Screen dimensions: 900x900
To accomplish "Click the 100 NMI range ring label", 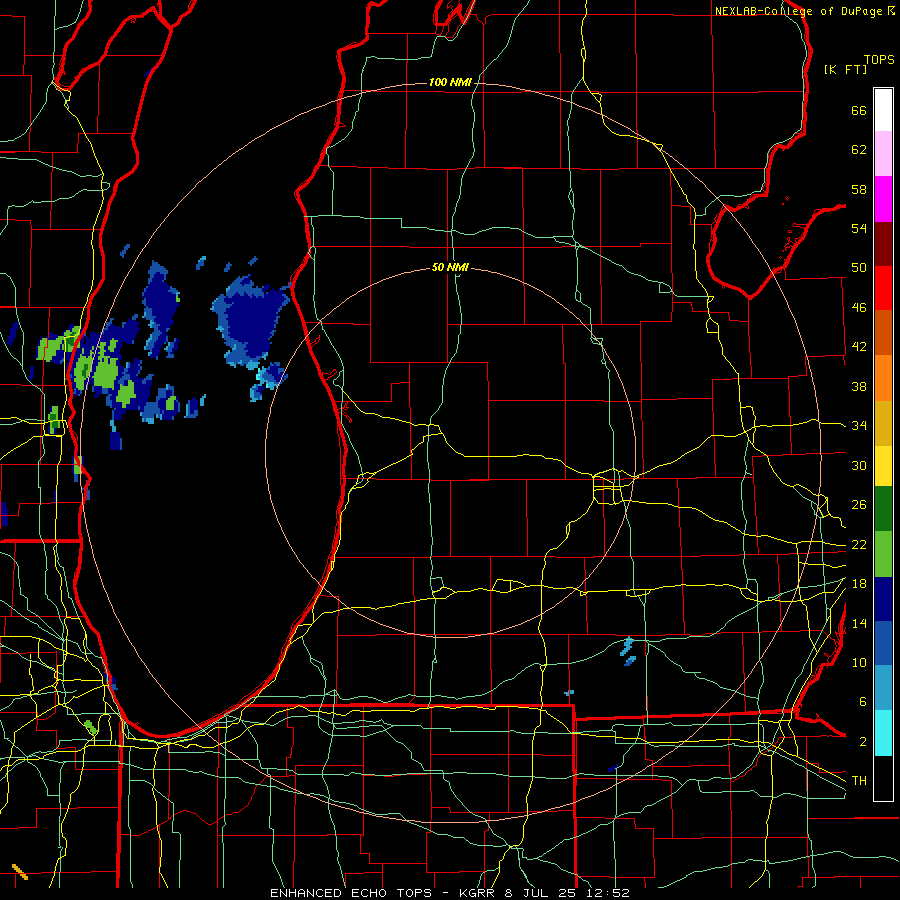I will pos(450,83).
